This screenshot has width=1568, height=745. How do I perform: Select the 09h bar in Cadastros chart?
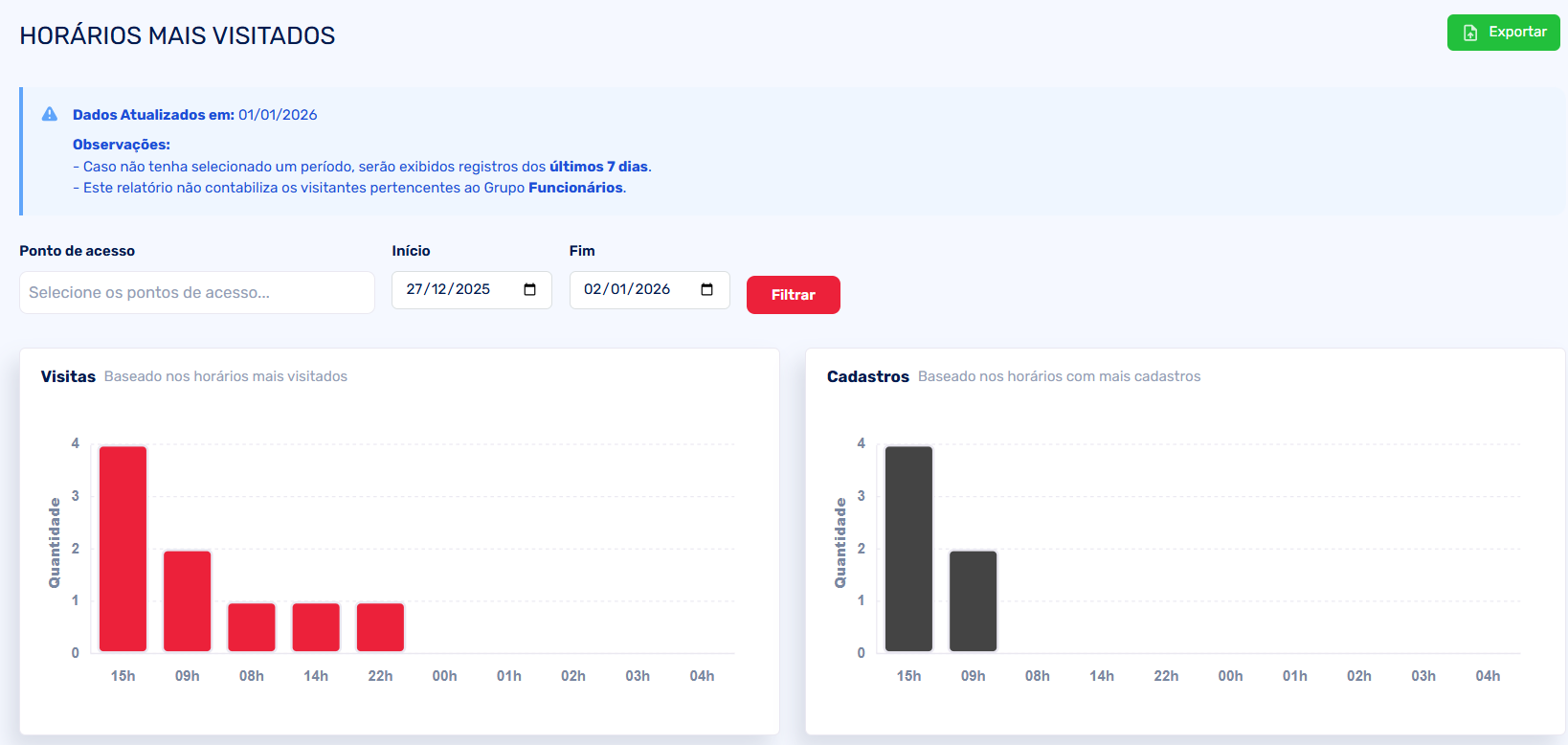[973, 601]
